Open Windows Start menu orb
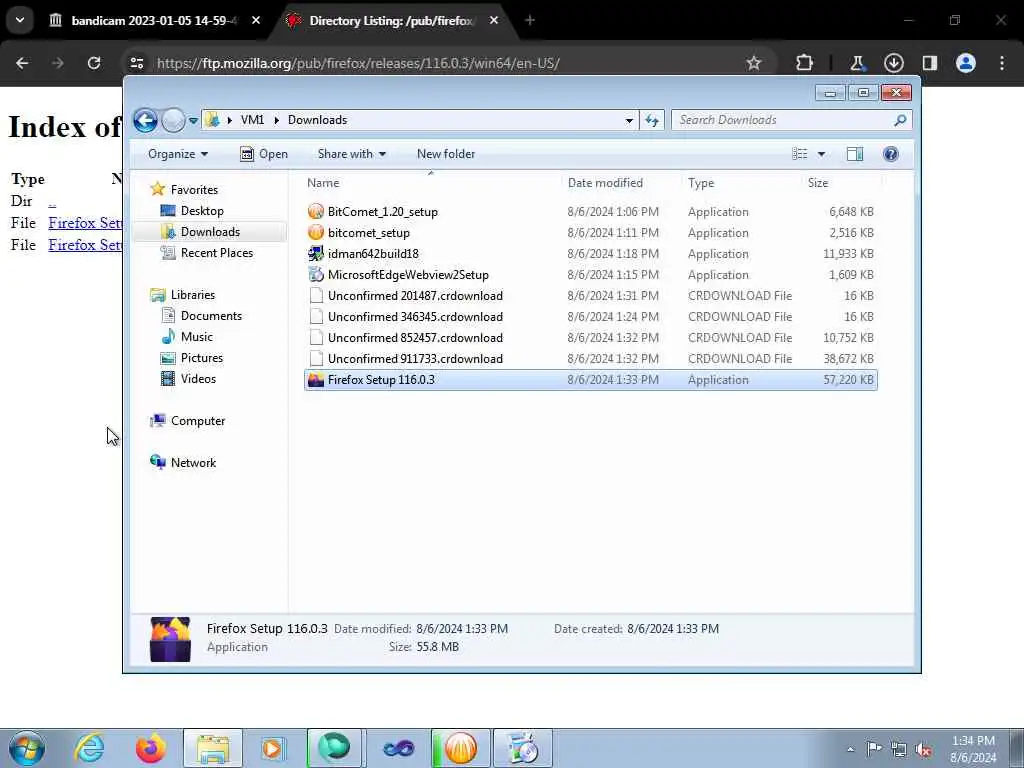The image size is (1024, 768). coord(27,748)
